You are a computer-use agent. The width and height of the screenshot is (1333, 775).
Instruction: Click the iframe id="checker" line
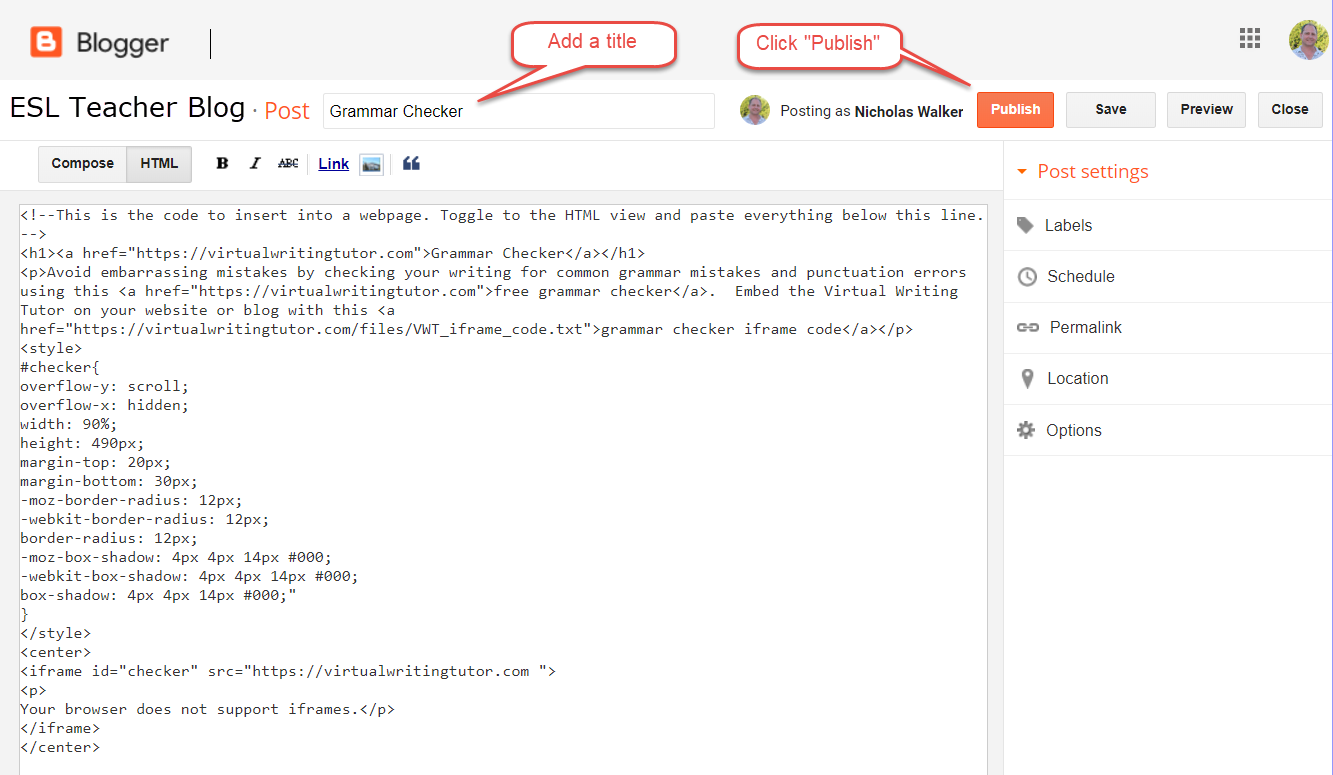288,671
